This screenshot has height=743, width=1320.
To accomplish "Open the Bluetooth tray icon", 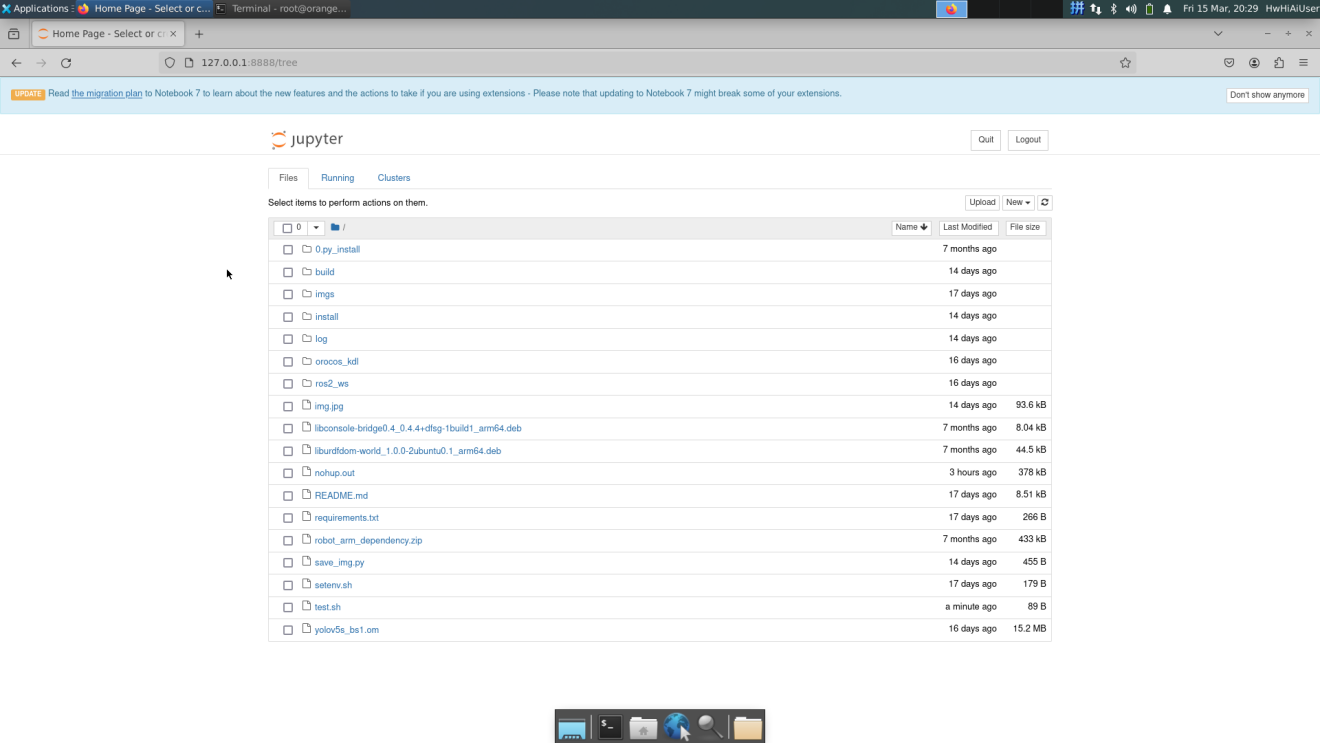I will pos(1113,9).
